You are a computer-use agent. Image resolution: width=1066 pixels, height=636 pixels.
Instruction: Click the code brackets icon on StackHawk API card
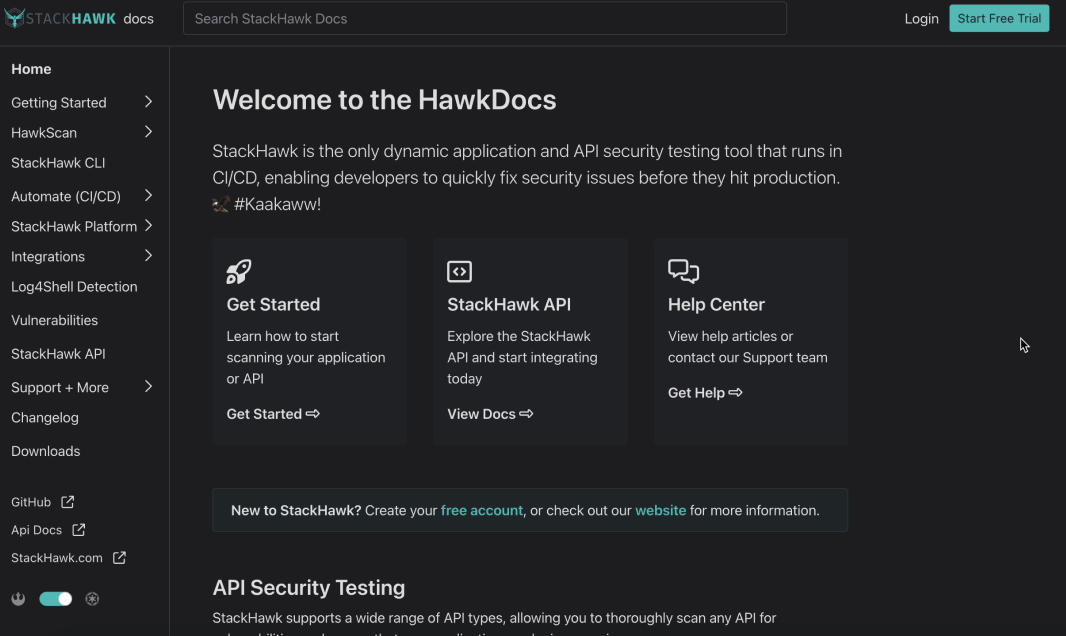[460, 271]
